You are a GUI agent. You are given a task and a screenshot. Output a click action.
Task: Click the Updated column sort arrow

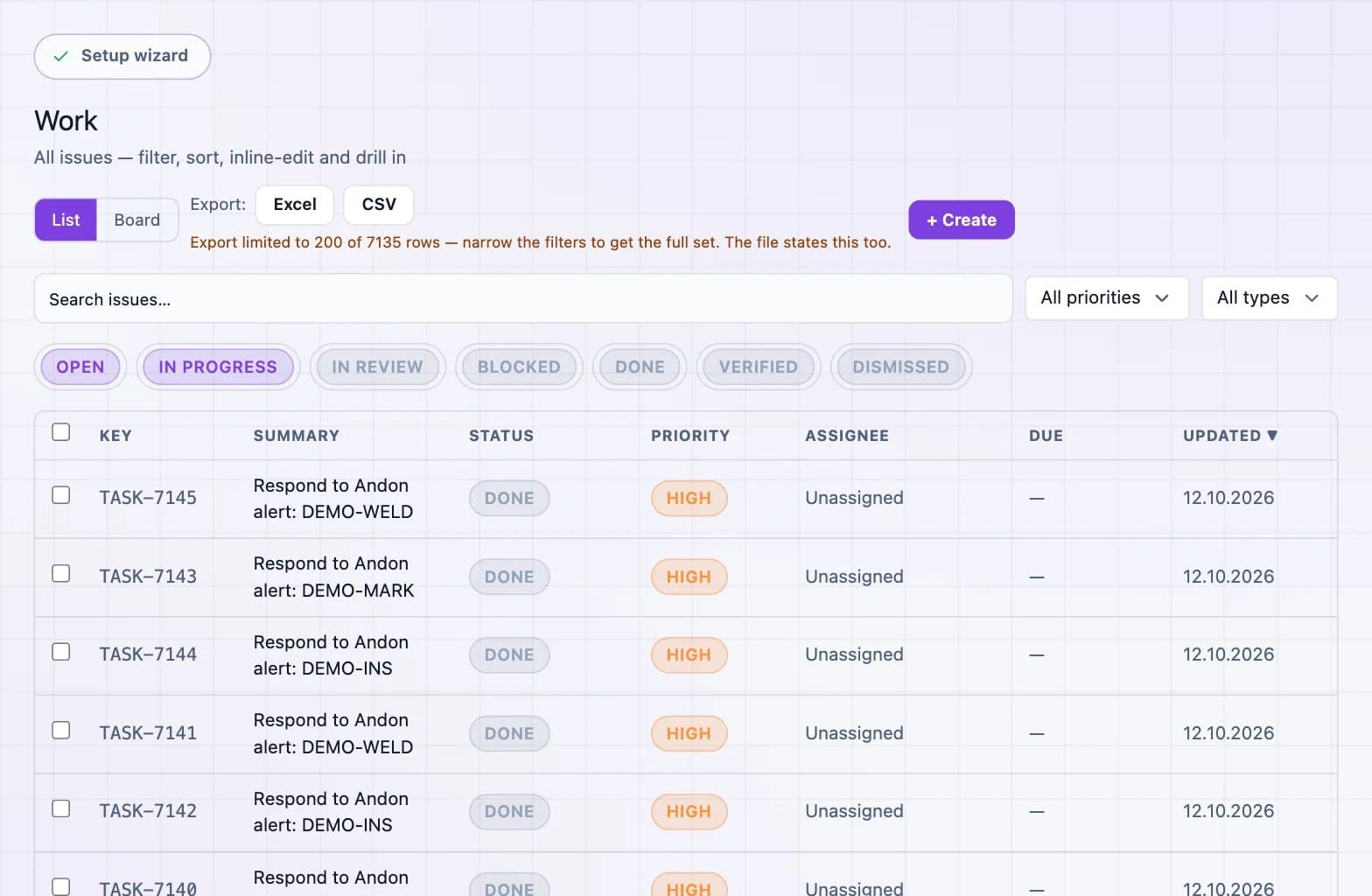pyautogui.click(x=1272, y=435)
